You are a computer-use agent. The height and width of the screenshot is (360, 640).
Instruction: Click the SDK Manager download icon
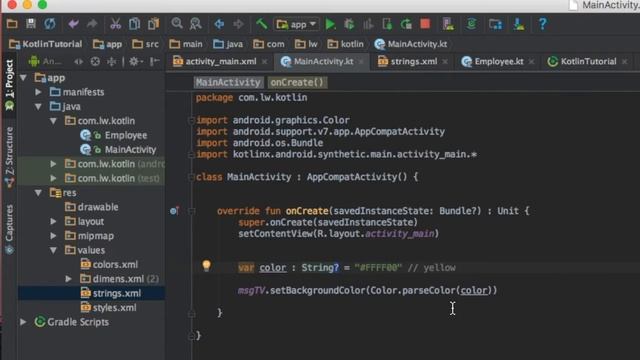tap(519, 24)
